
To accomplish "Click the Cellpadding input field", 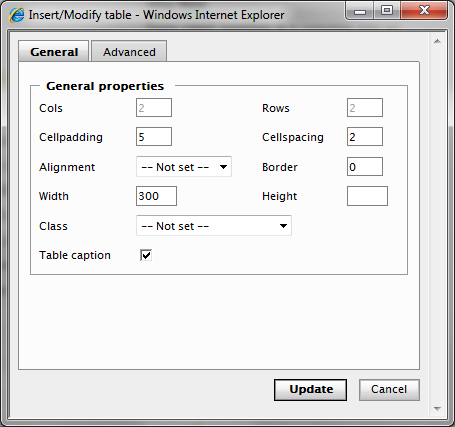I will [x=154, y=137].
